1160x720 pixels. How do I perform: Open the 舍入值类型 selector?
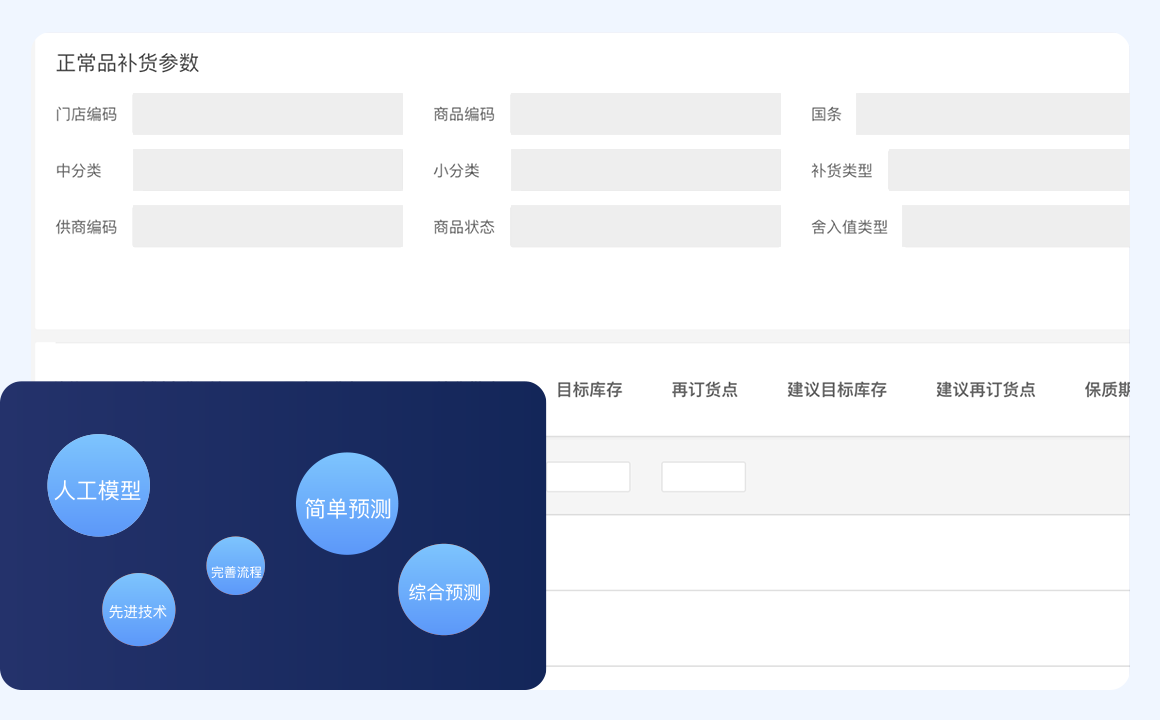point(1014,226)
